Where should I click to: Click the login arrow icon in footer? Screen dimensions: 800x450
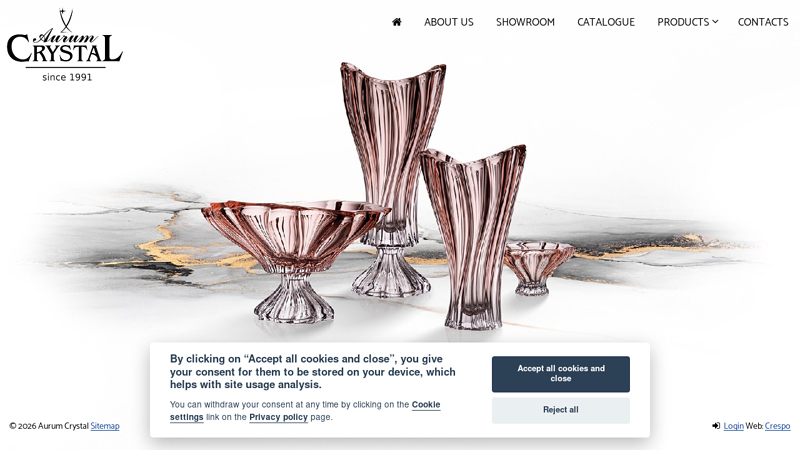716,426
